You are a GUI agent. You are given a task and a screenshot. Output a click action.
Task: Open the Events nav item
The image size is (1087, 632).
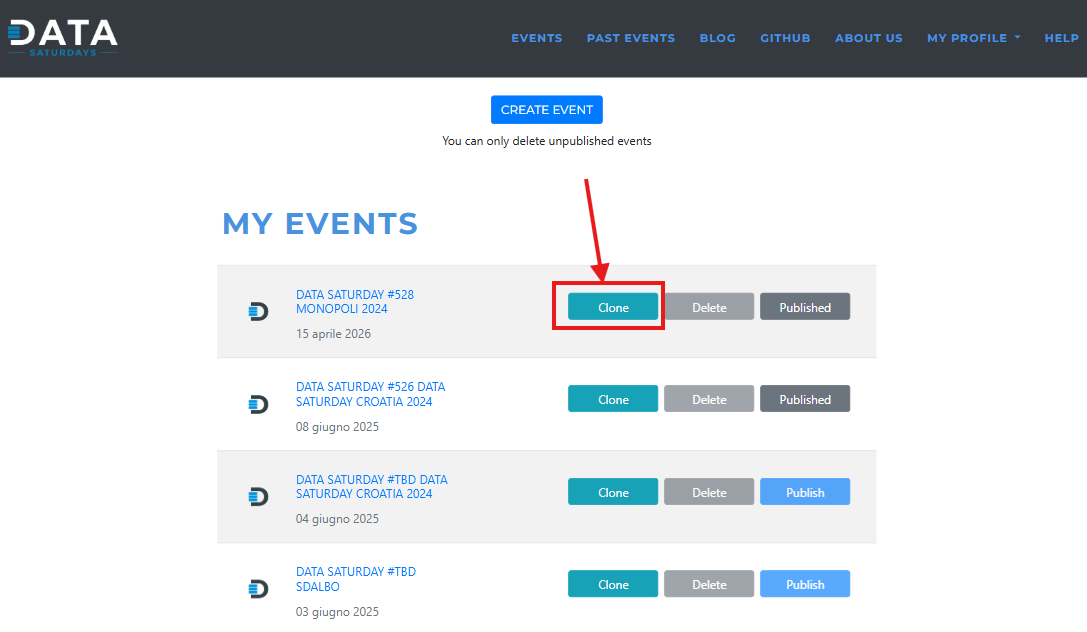[x=537, y=38]
